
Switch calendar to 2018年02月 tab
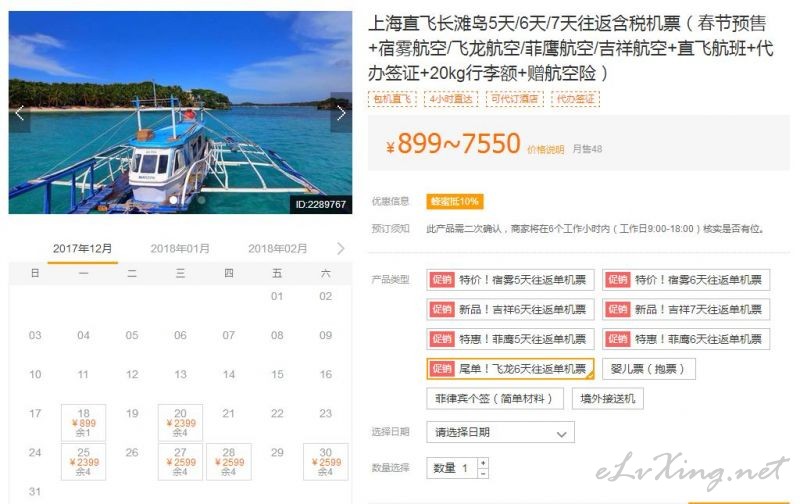[x=278, y=248]
